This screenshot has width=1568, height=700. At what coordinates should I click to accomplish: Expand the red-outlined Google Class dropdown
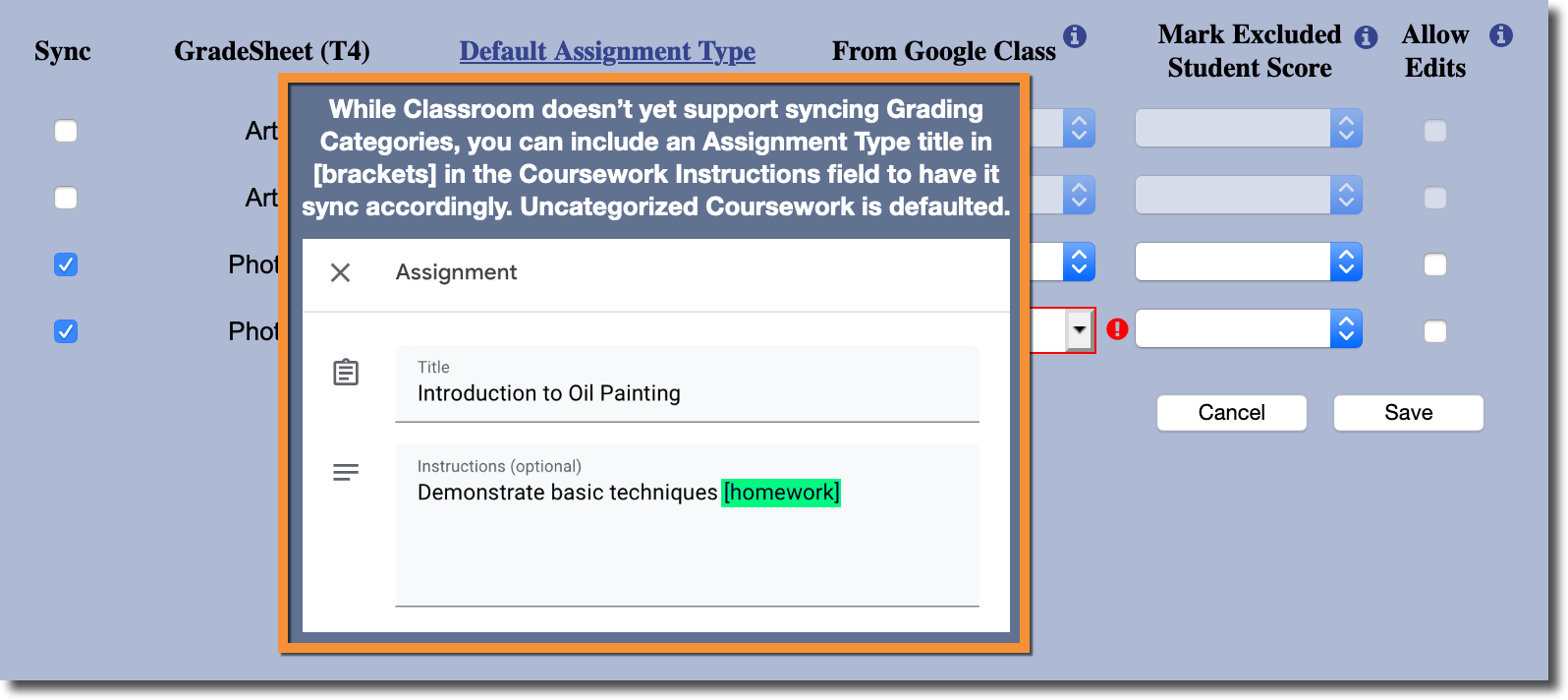[1079, 329]
